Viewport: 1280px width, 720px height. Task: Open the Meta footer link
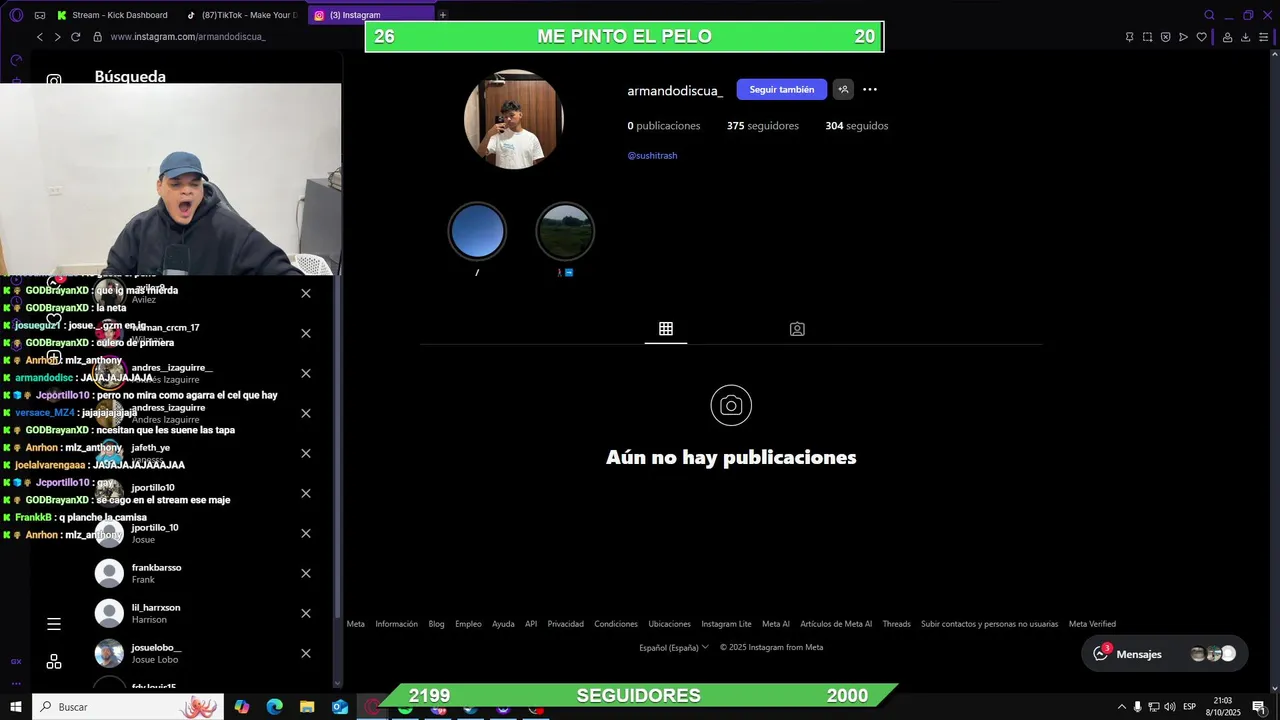(356, 624)
